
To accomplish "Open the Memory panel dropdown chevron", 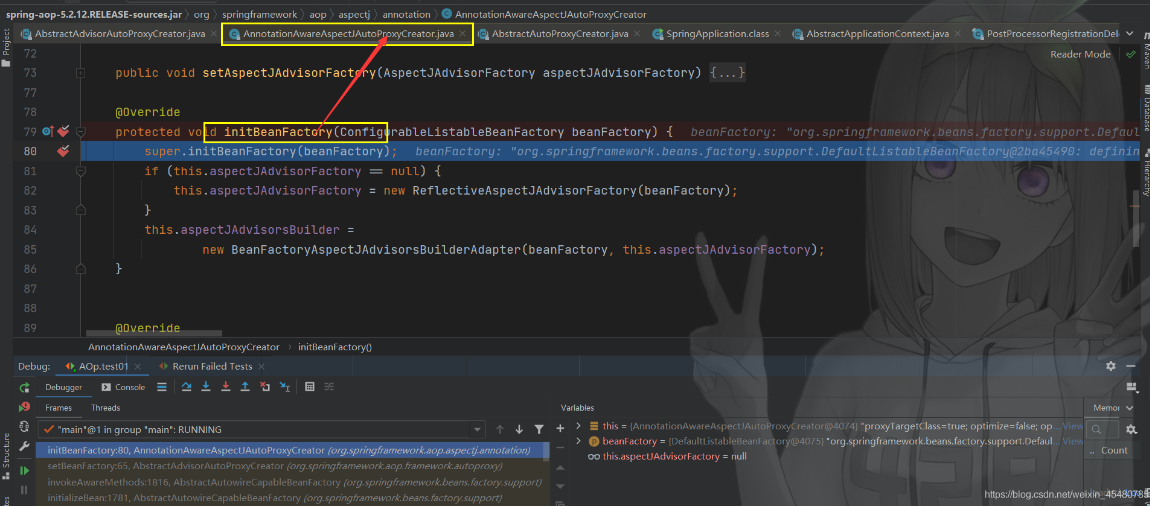I will [x=1127, y=408].
